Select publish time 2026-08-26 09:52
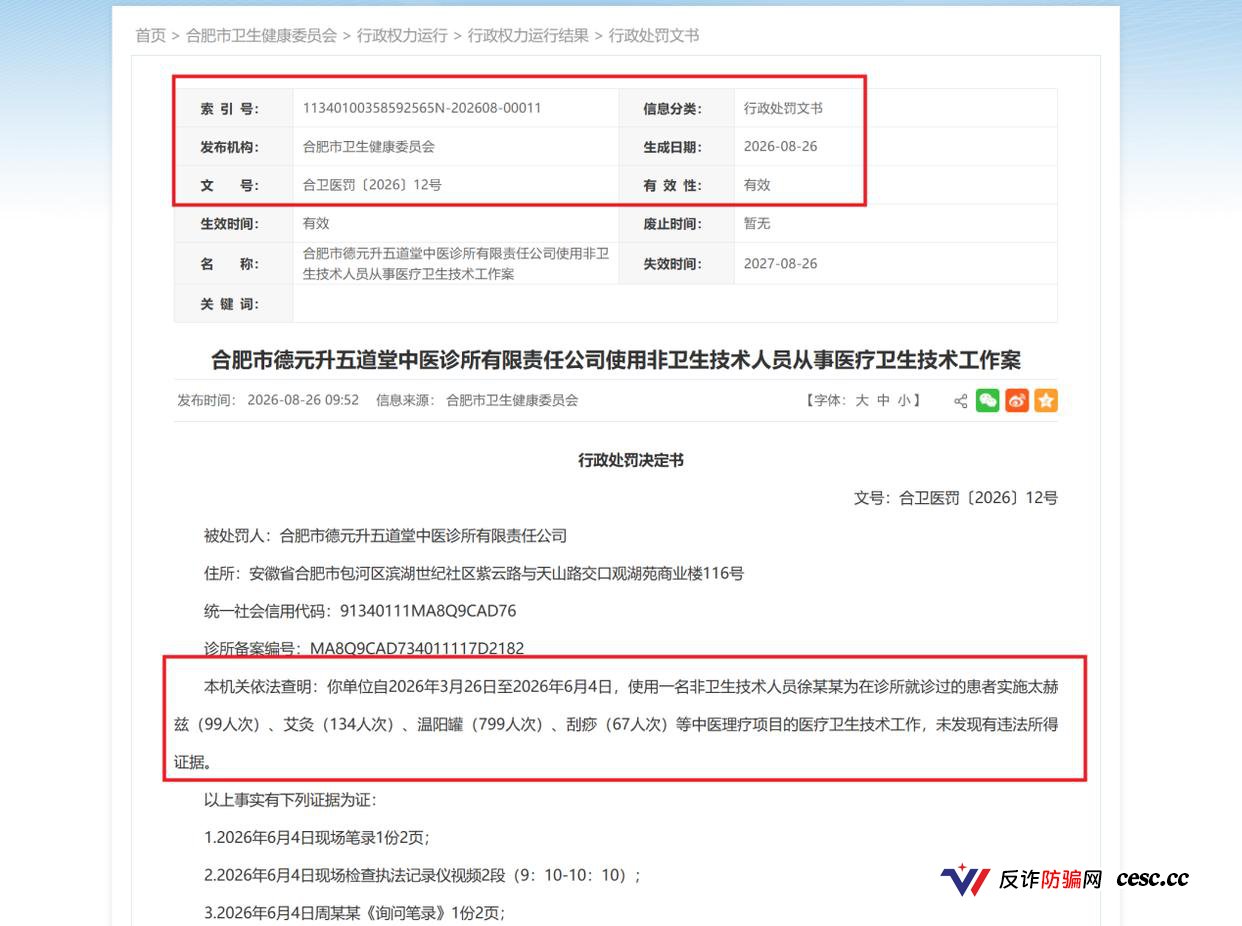The height and width of the screenshot is (926, 1242). pyautogui.click(x=303, y=400)
